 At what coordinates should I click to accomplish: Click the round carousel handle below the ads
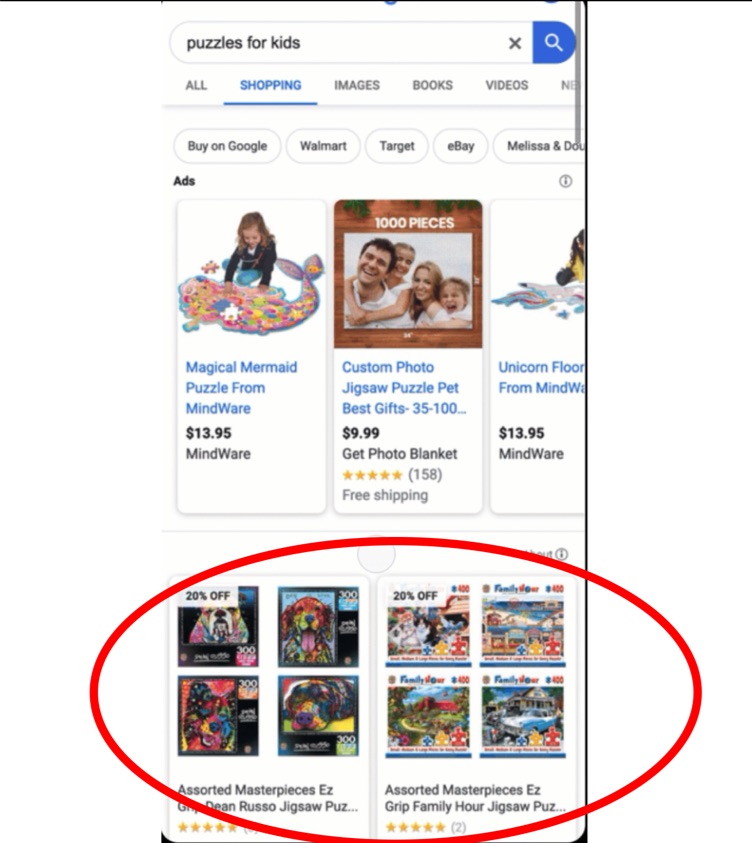click(x=376, y=555)
